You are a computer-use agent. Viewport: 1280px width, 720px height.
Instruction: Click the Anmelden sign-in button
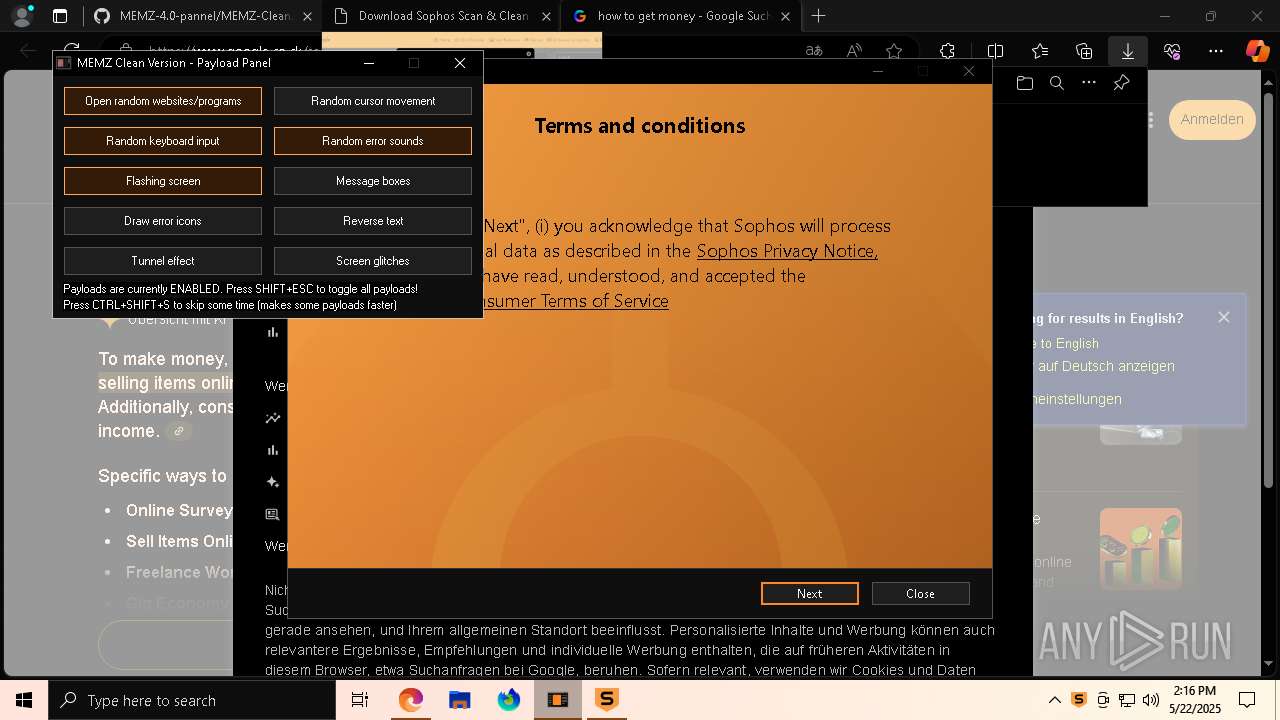(1212, 119)
